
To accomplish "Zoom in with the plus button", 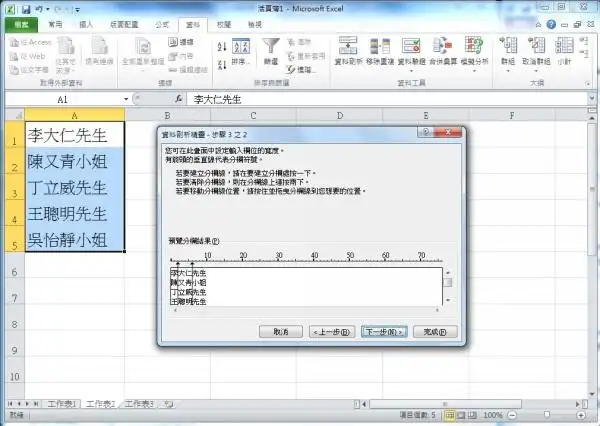I will click(x=581, y=416).
